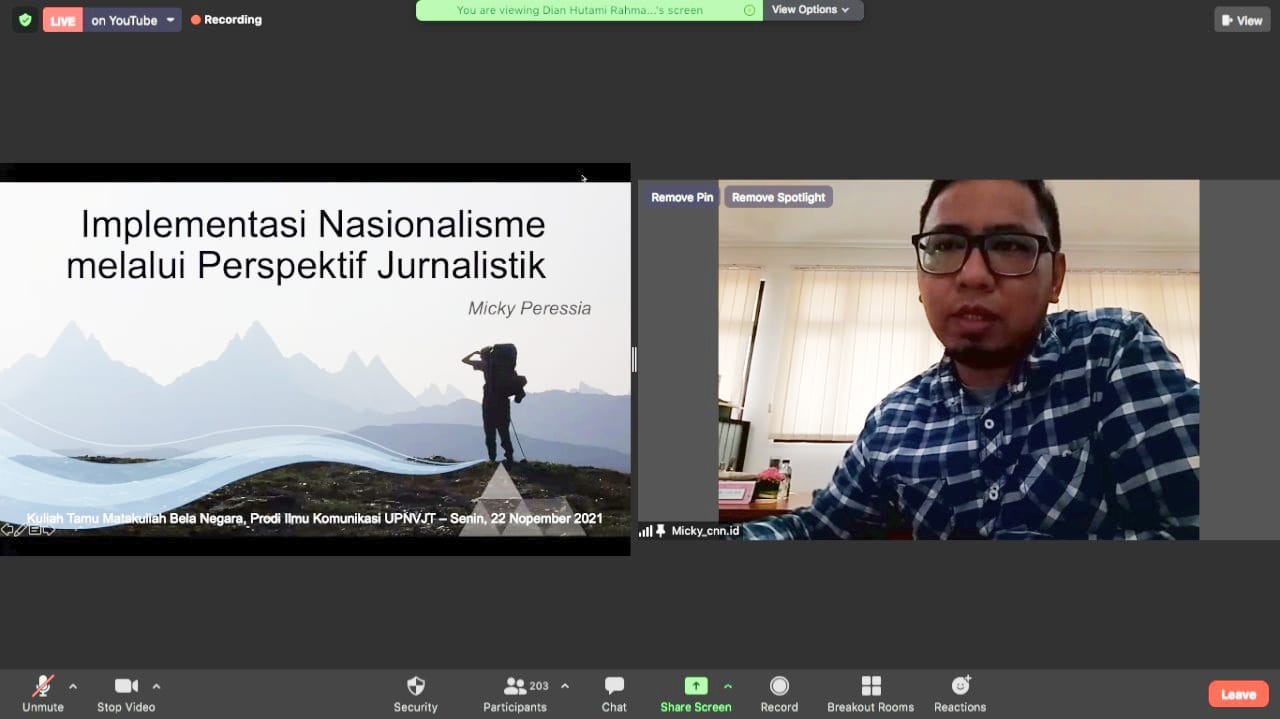Start recording with Record button
Image resolution: width=1280 pixels, height=719 pixels.
point(779,686)
